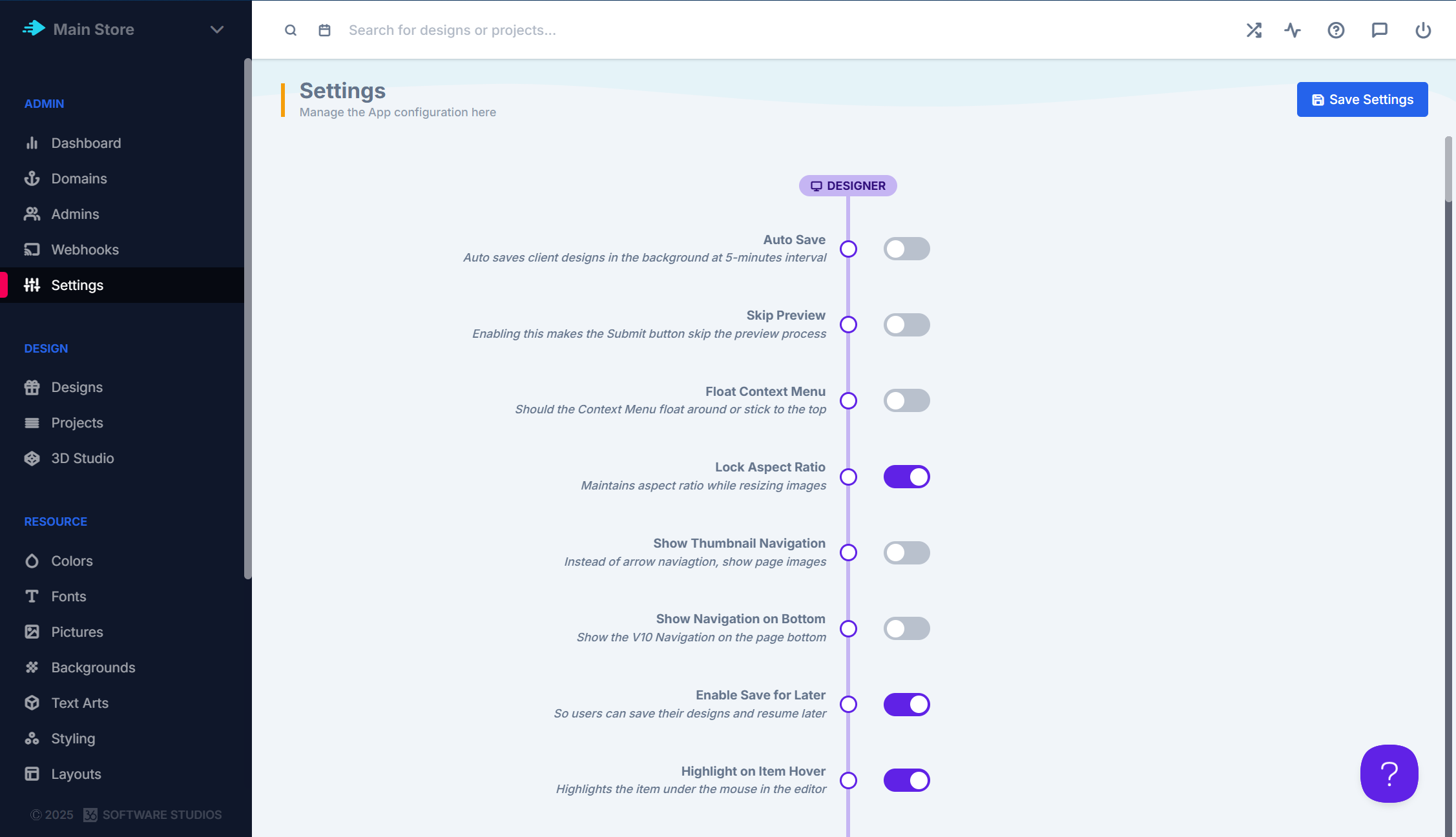
Task: Click the search magnifier icon
Action: tap(291, 30)
